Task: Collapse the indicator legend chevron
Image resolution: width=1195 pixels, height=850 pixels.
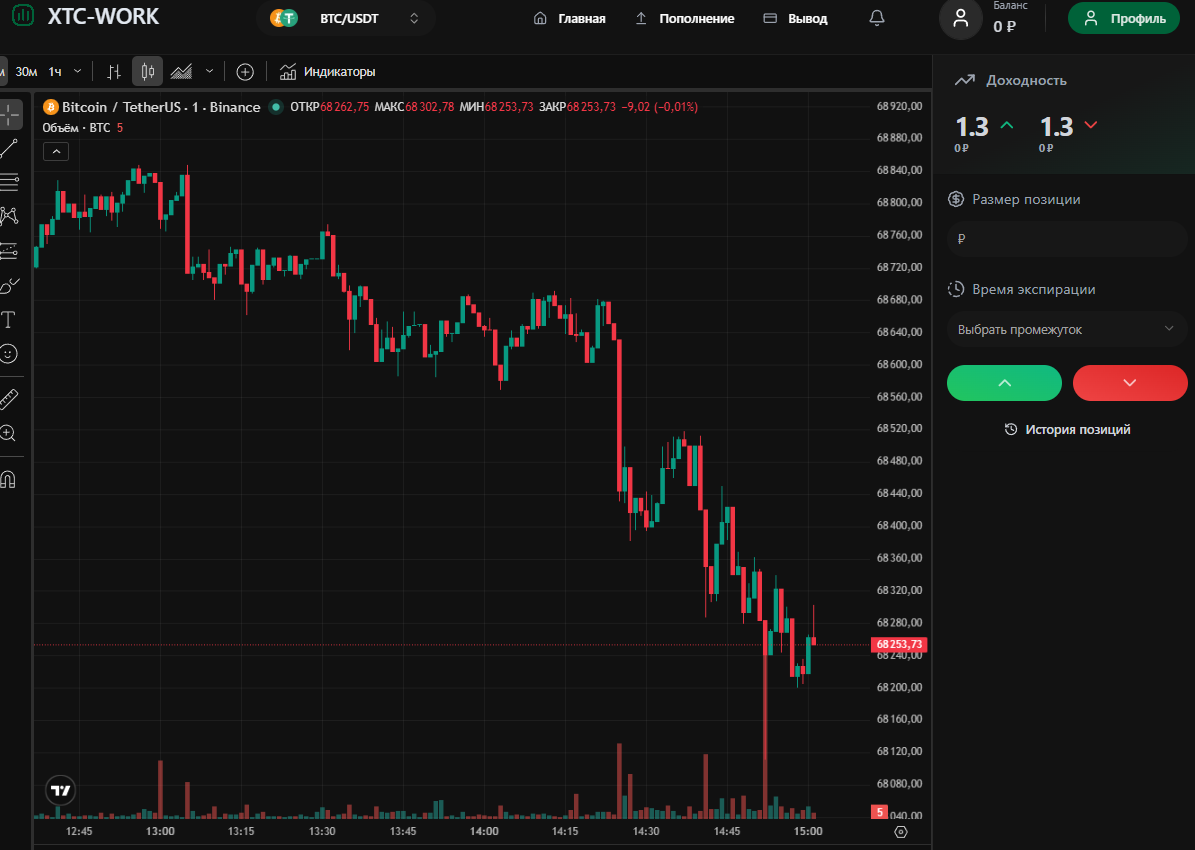Action: coord(56,151)
